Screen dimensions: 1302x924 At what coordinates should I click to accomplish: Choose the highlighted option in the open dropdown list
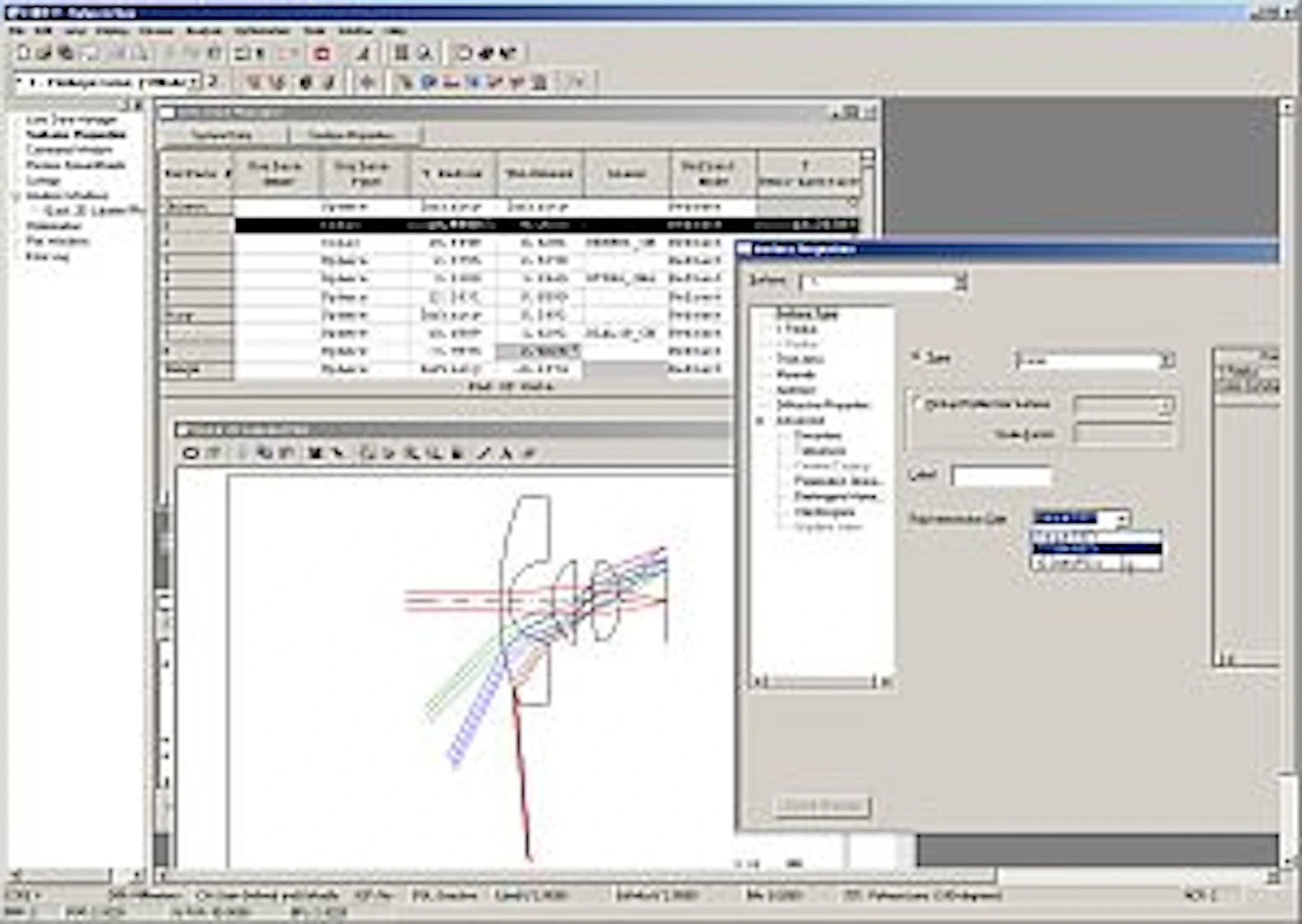[1096, 549]
